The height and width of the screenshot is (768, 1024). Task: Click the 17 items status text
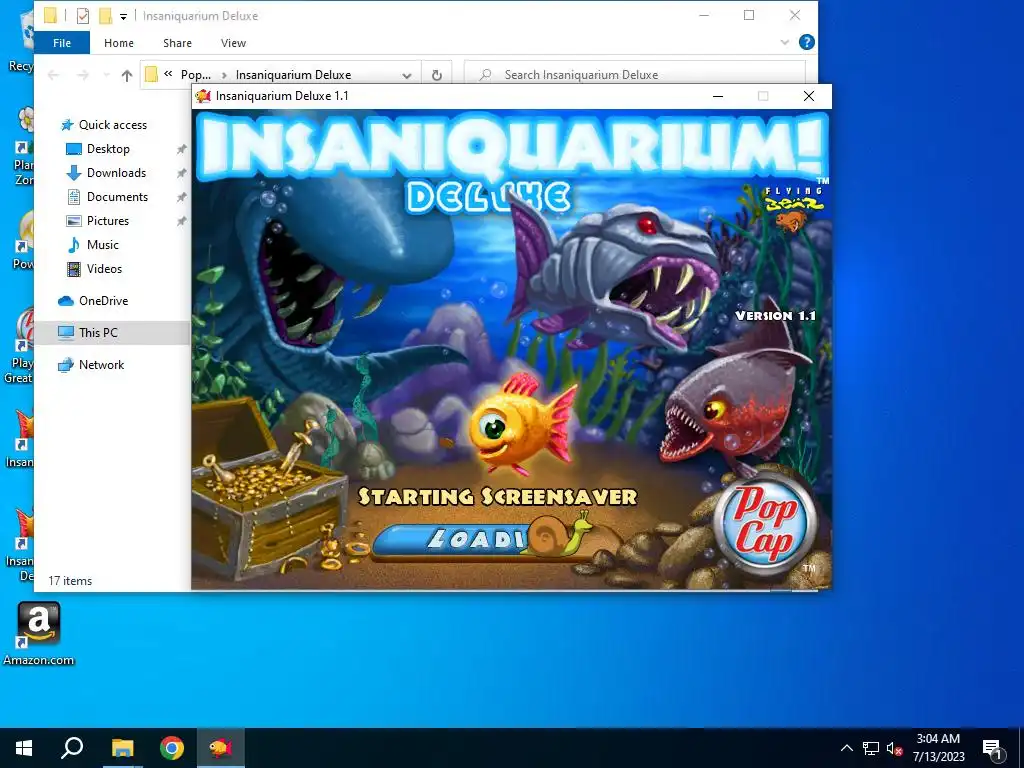pos(70,581)
